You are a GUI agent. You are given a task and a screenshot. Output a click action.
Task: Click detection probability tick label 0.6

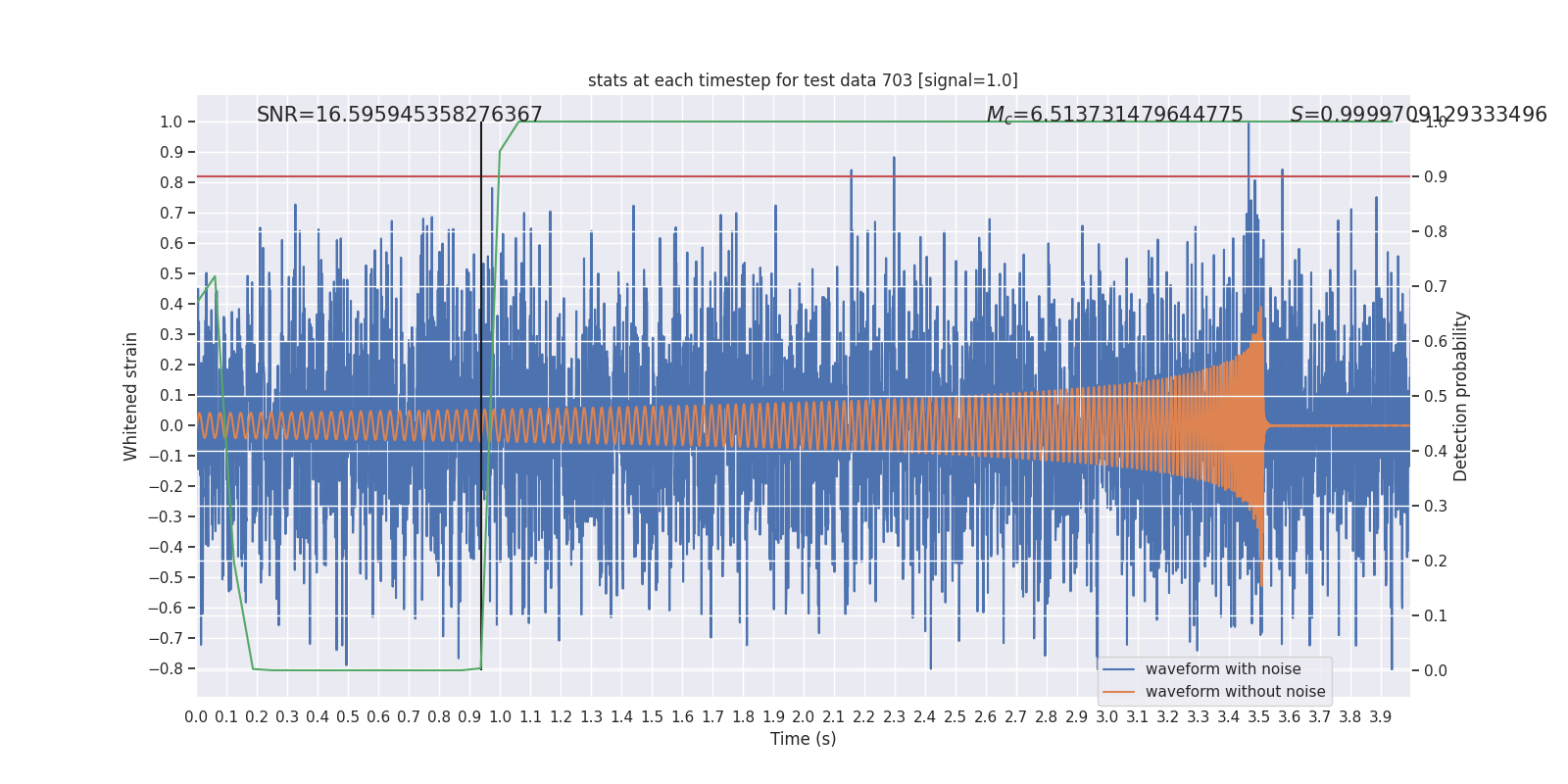coord(1436,342)
